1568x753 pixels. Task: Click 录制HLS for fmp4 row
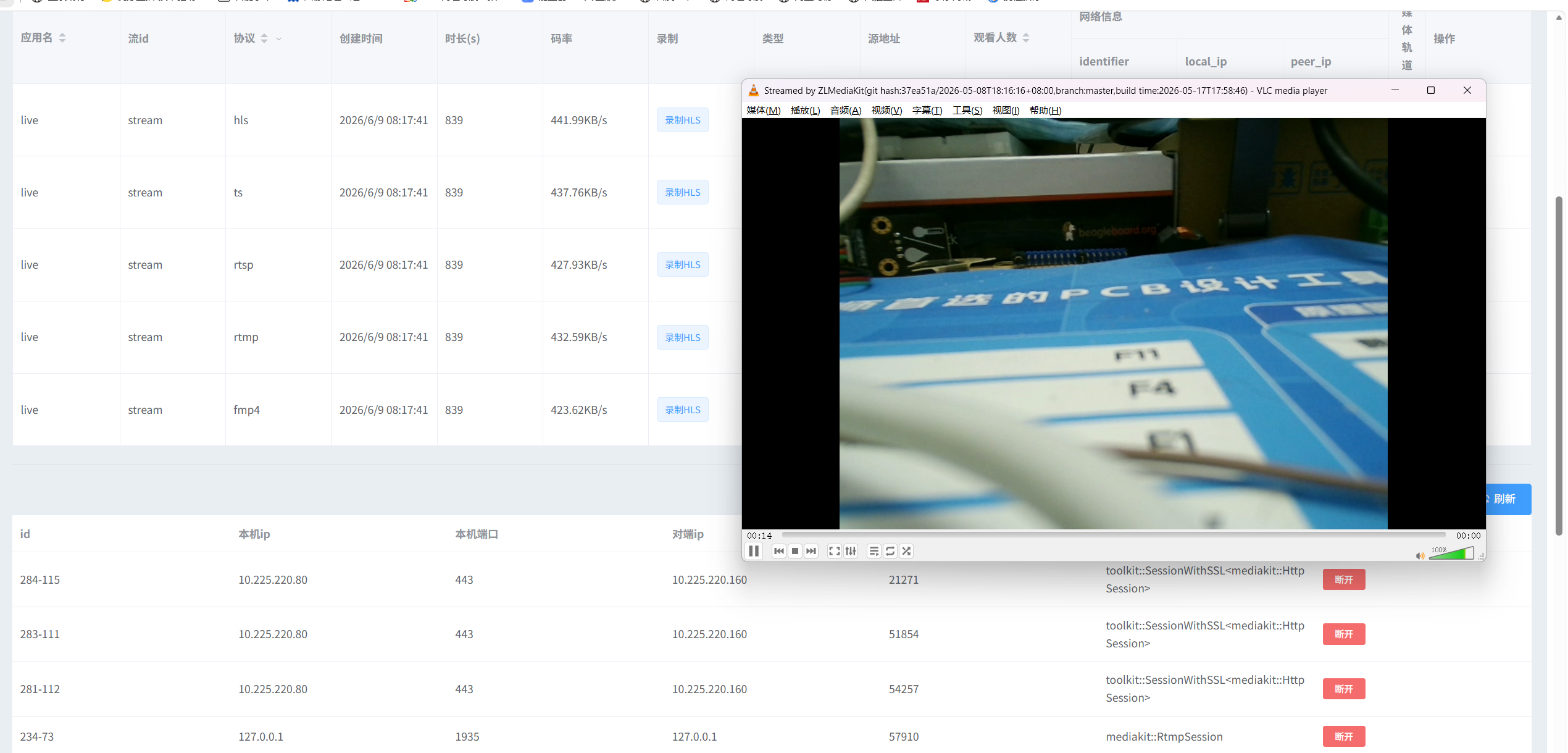pyautogui.click(x=682, y=410)
